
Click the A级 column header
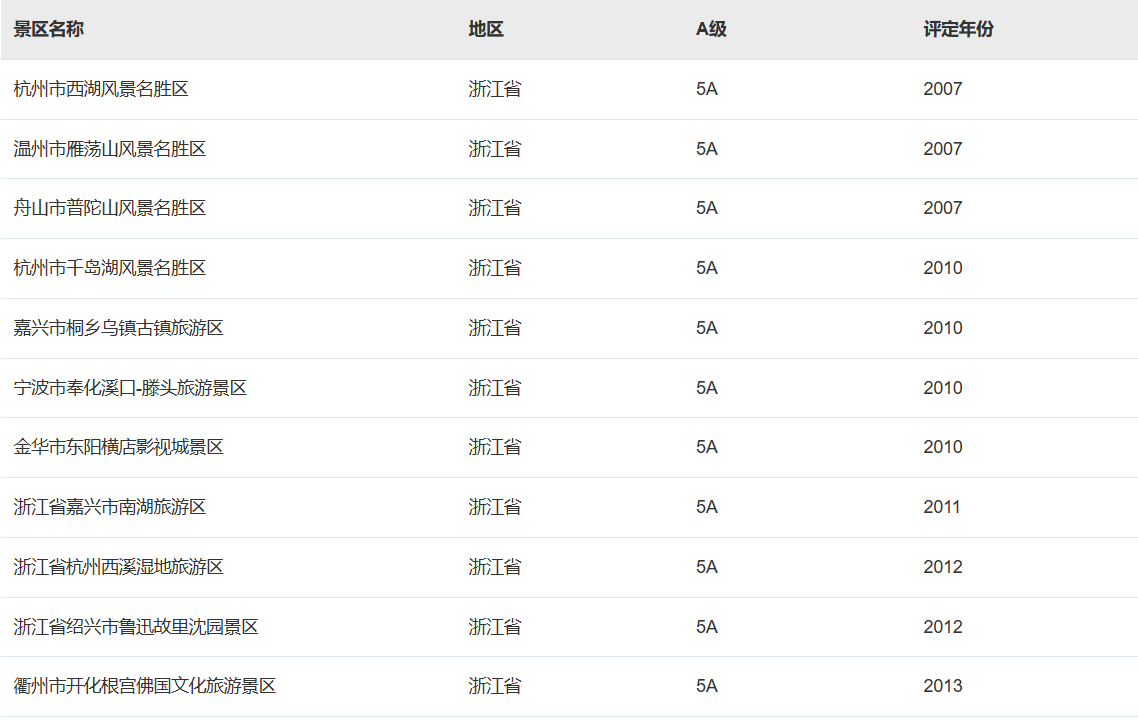pyautogui.click(x=711, y=29)
